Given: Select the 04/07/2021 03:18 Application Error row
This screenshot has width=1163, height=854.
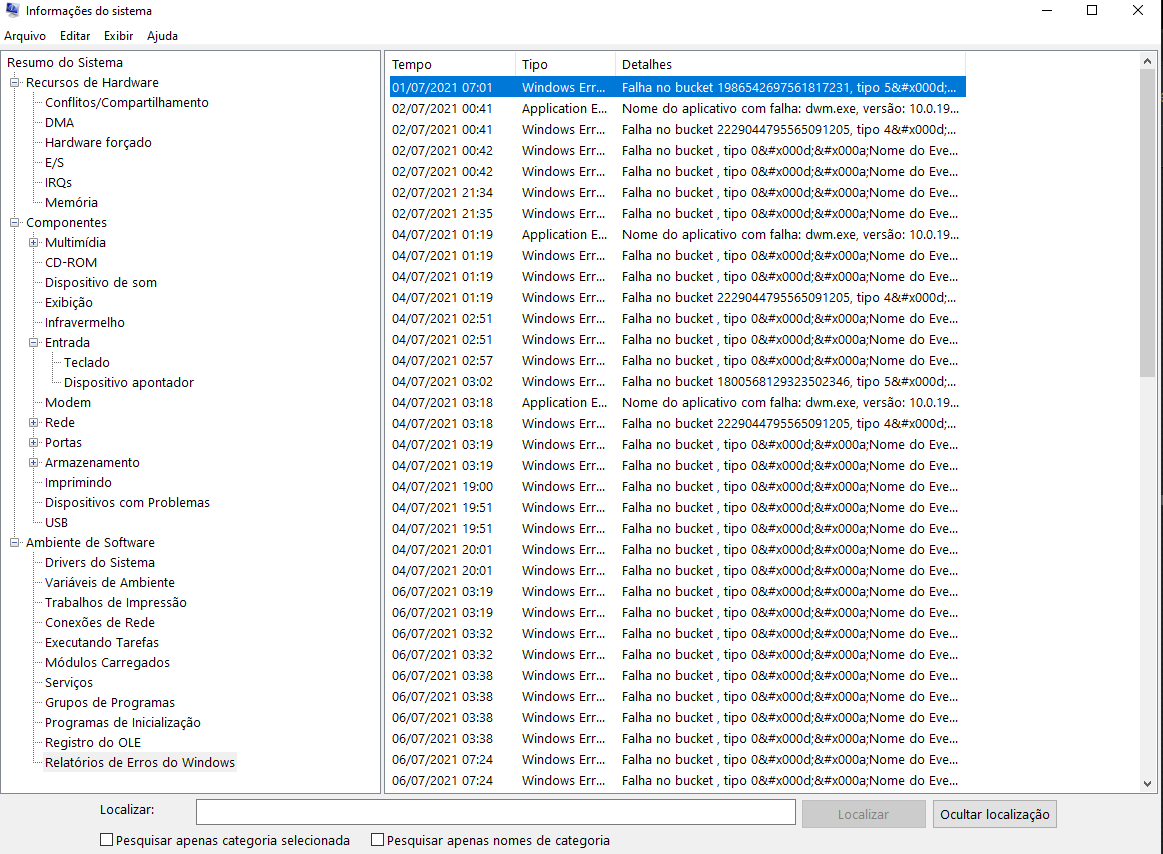Looking at the screenshot, I should click(x=677, y=403).
